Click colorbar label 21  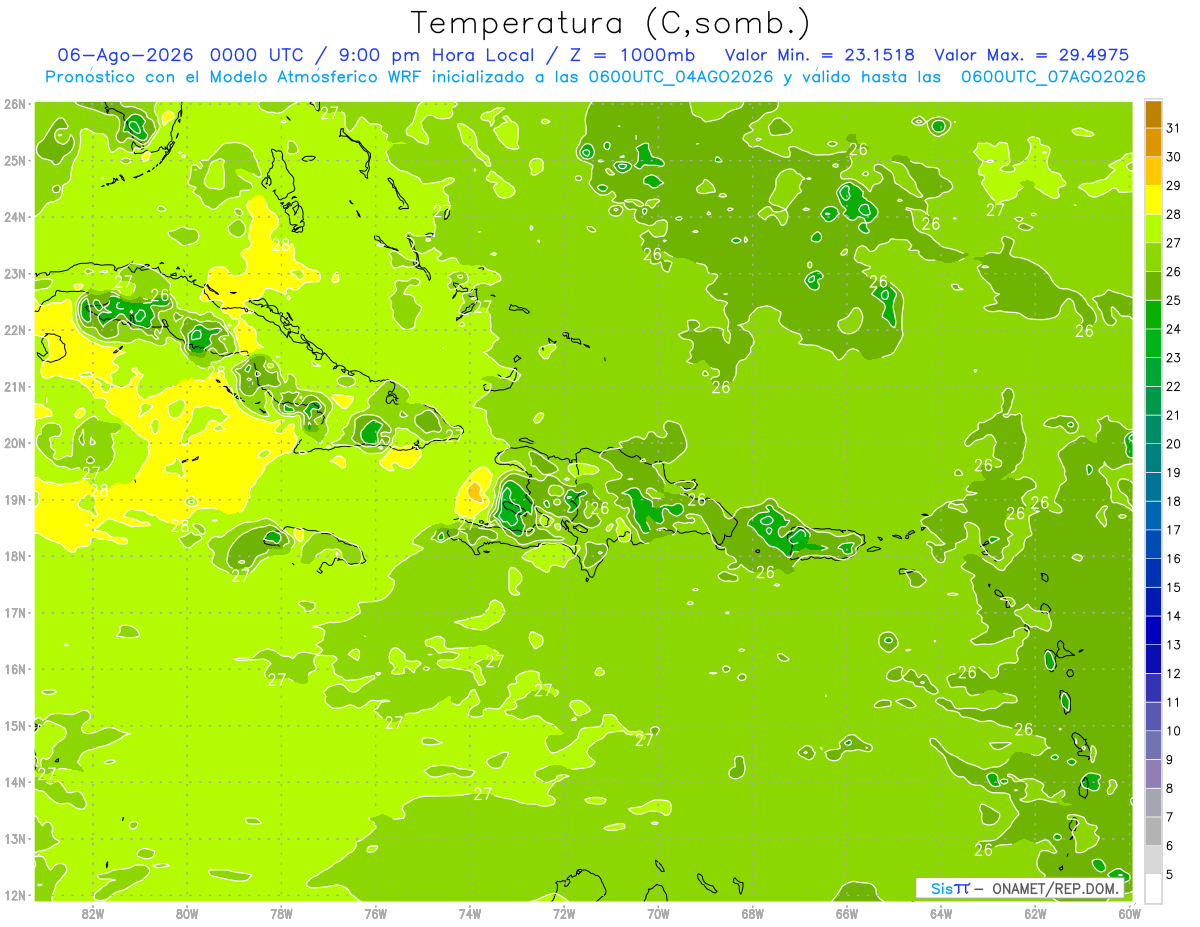pos(1173,415)
